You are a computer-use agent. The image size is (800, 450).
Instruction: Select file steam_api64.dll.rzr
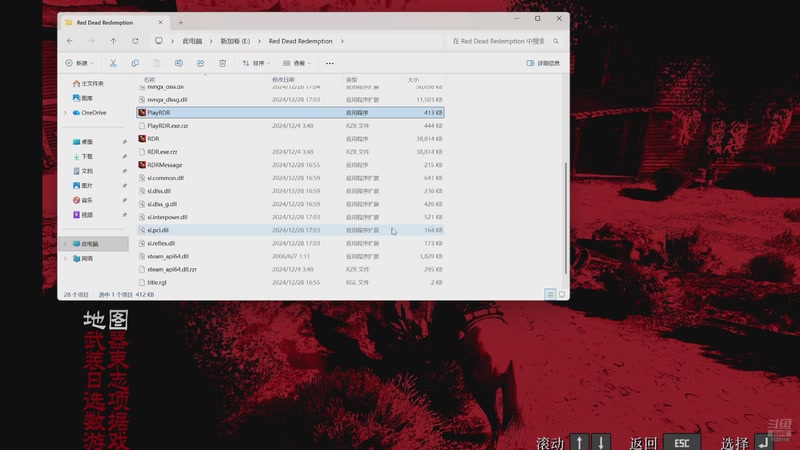pyautogui.click(x=290, y=269)
